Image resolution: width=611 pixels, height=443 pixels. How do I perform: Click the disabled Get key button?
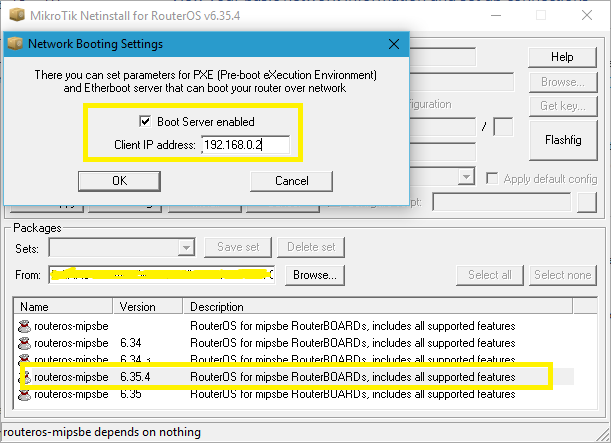[563, 106]
